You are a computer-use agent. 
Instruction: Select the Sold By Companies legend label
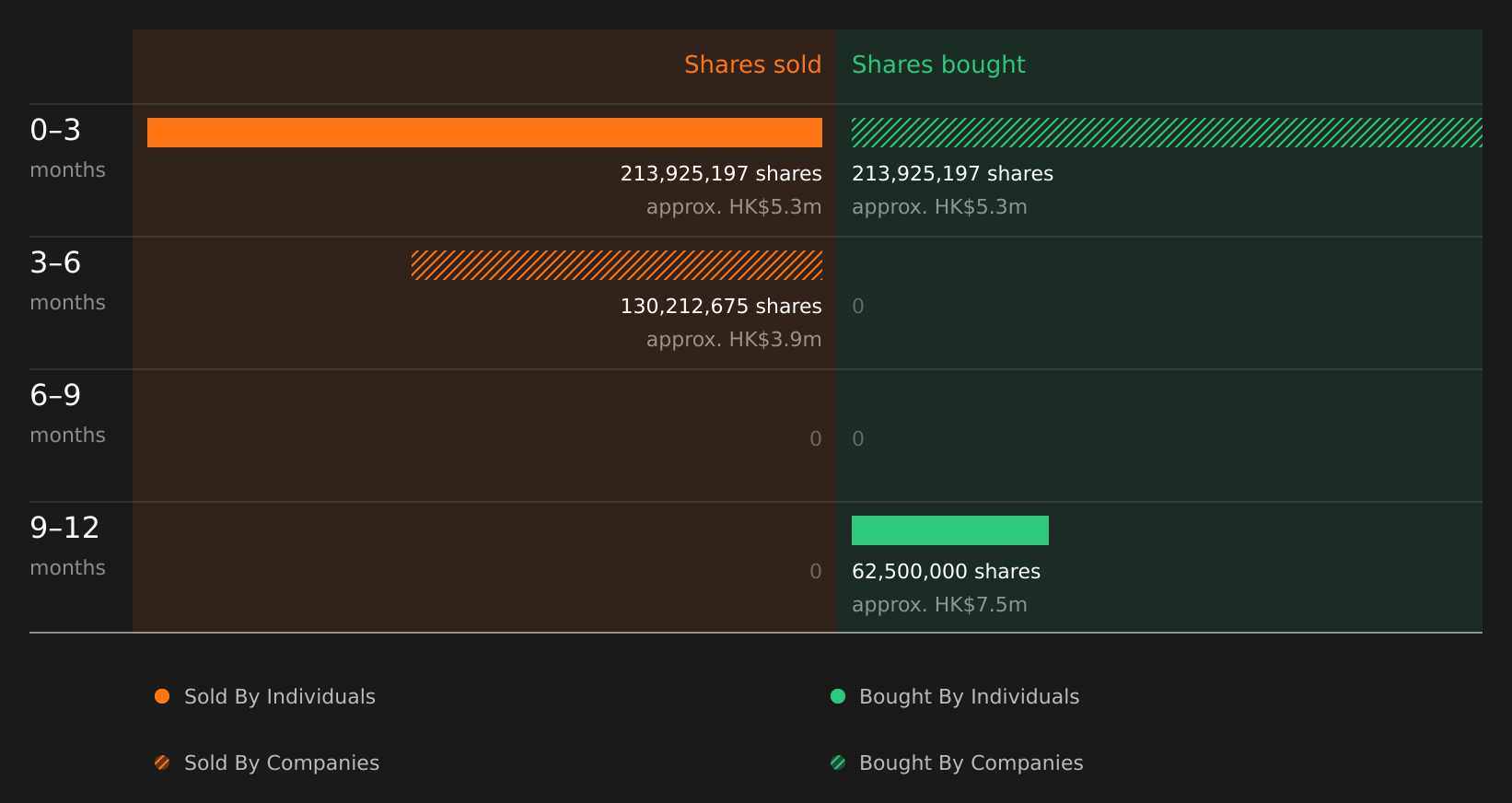(282, 763)
